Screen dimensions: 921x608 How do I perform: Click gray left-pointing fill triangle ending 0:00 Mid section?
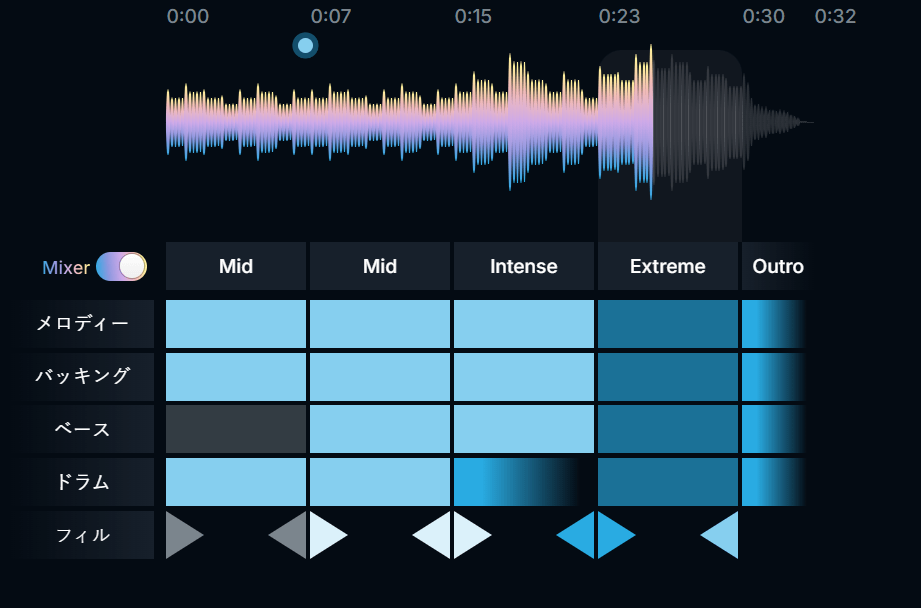click(x=291, y=535)
